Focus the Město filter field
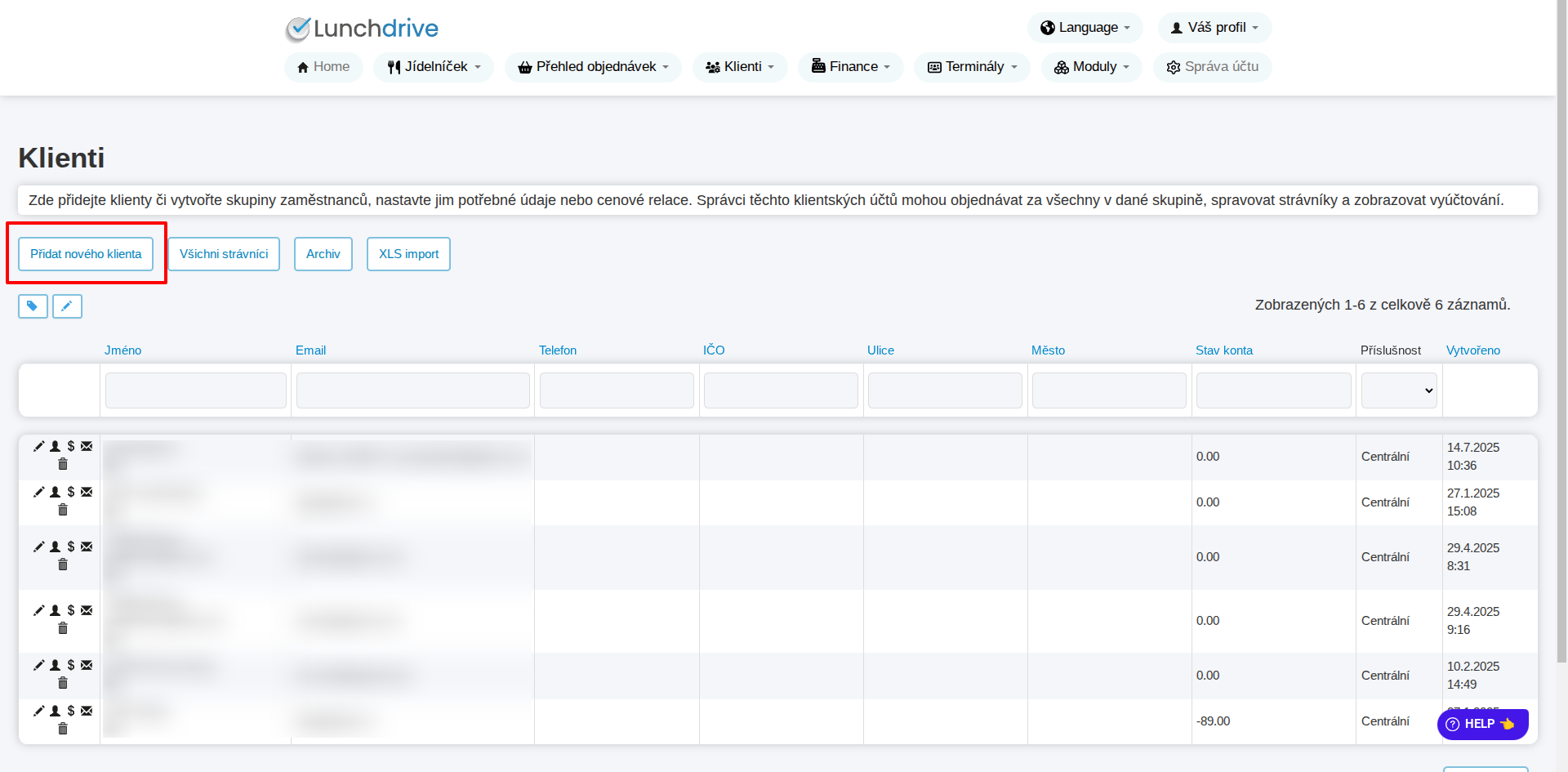This screenshot has height=772, width=1568. coord(1109,390)
